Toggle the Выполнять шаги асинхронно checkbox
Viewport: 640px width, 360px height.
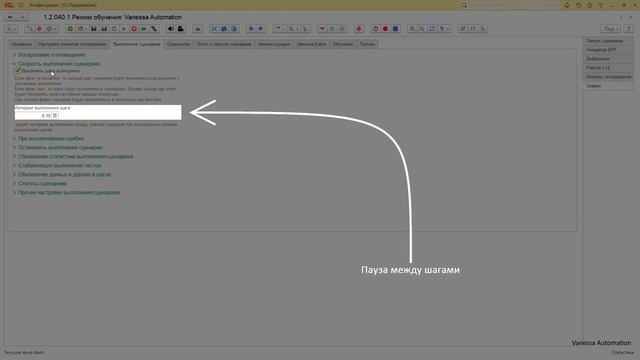[18, 70]
